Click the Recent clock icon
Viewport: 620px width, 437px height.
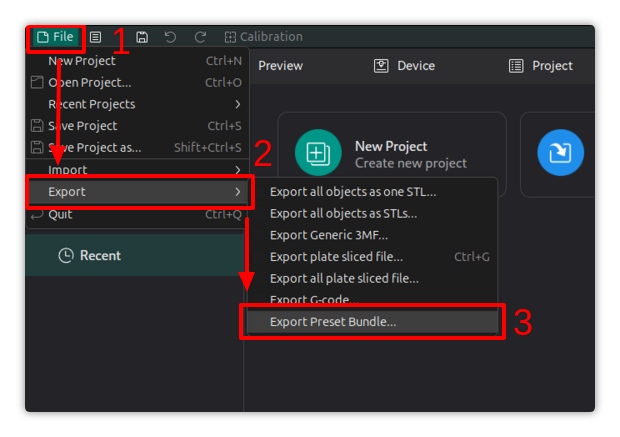coord(66,255)
